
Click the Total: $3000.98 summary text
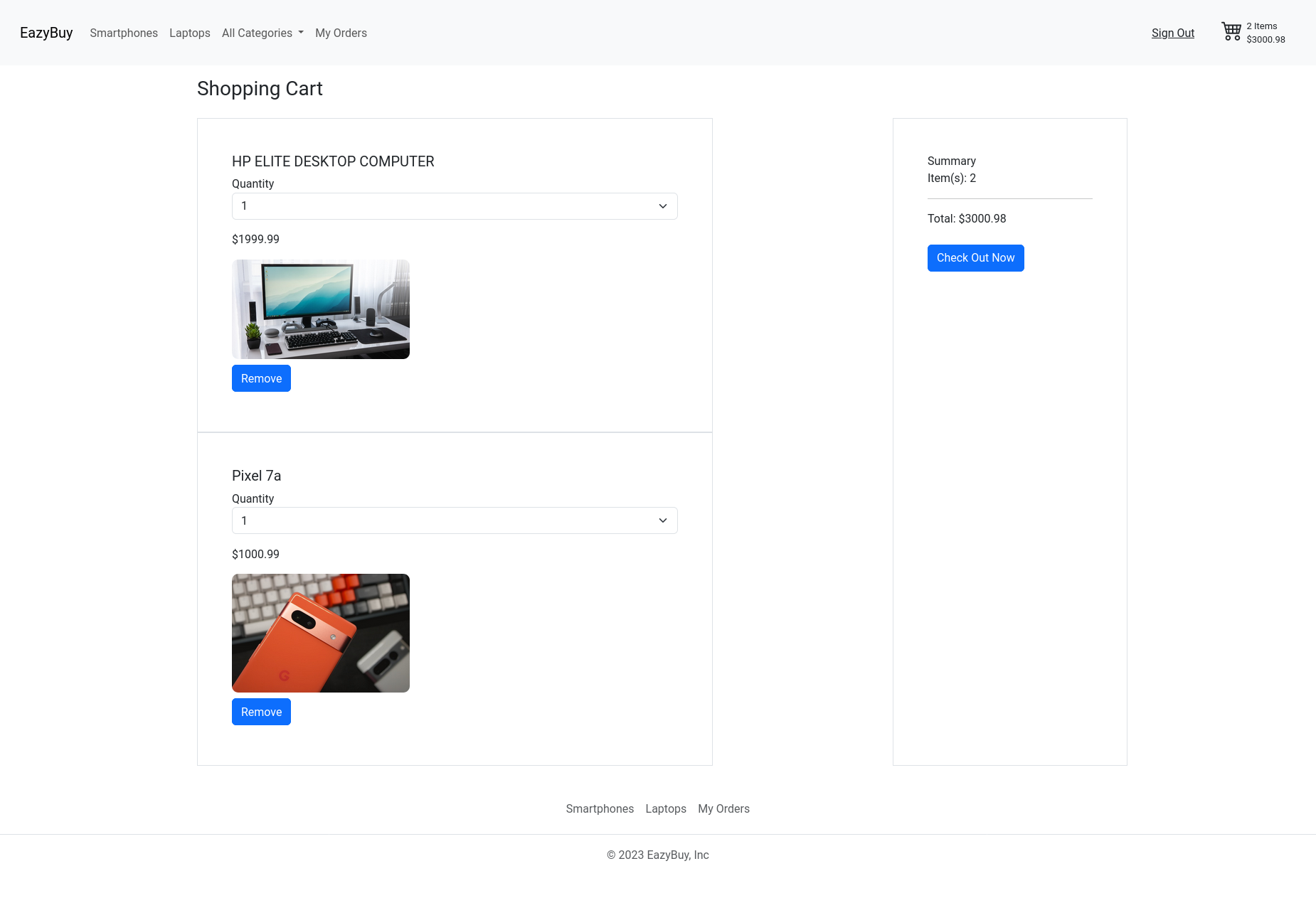point(967,218)
